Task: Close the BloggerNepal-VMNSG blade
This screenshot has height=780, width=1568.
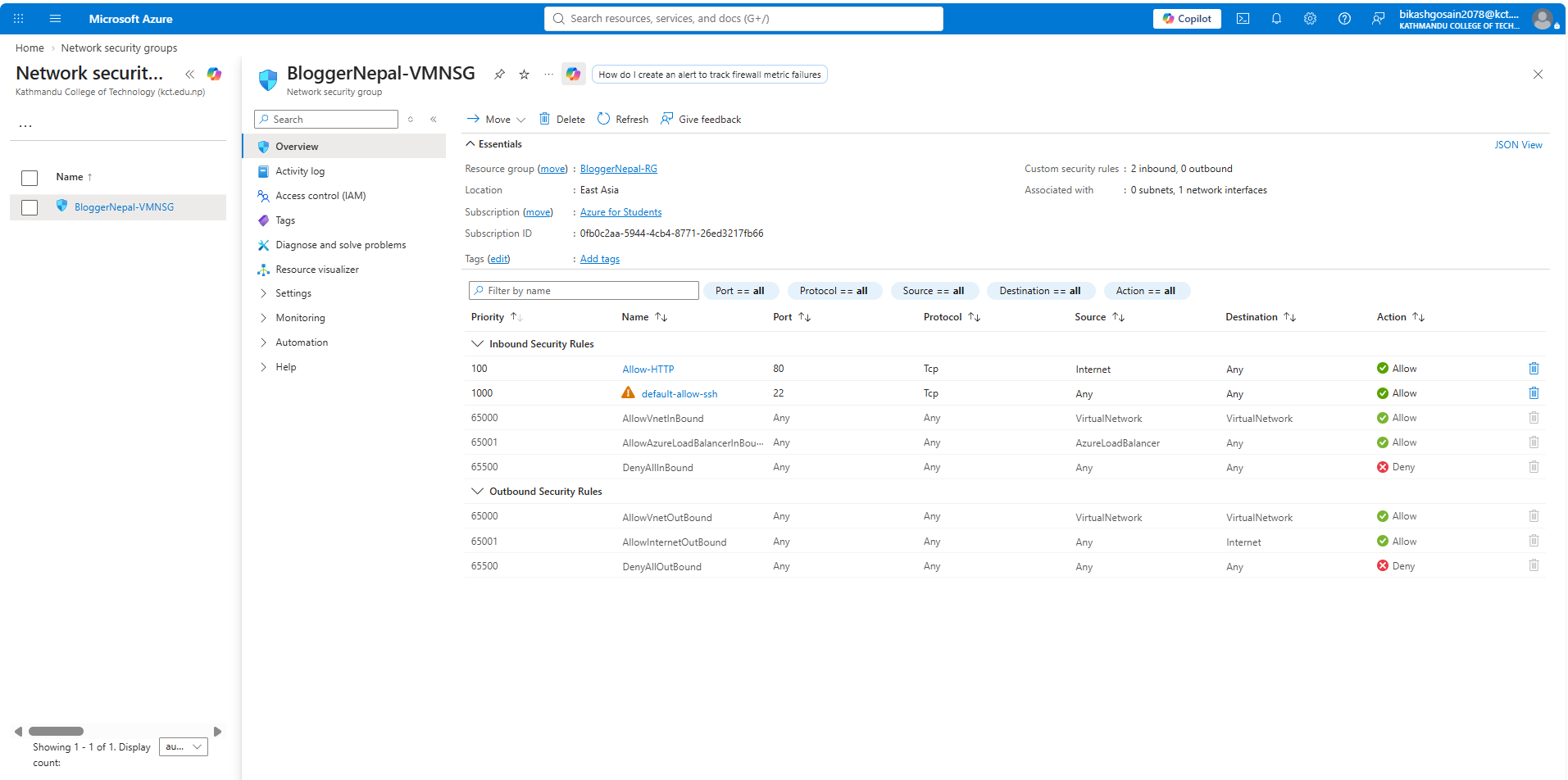Action: tap(1538, 75)
